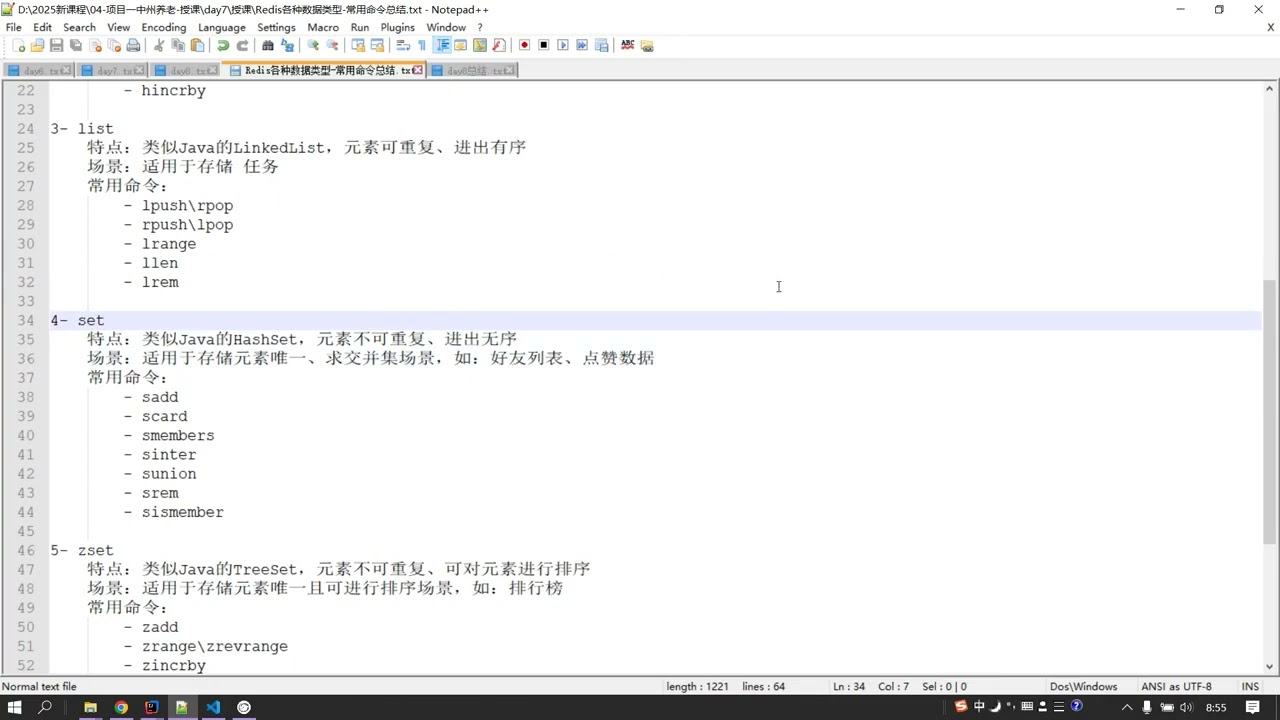Open the Edit menu

coord(42,27)
